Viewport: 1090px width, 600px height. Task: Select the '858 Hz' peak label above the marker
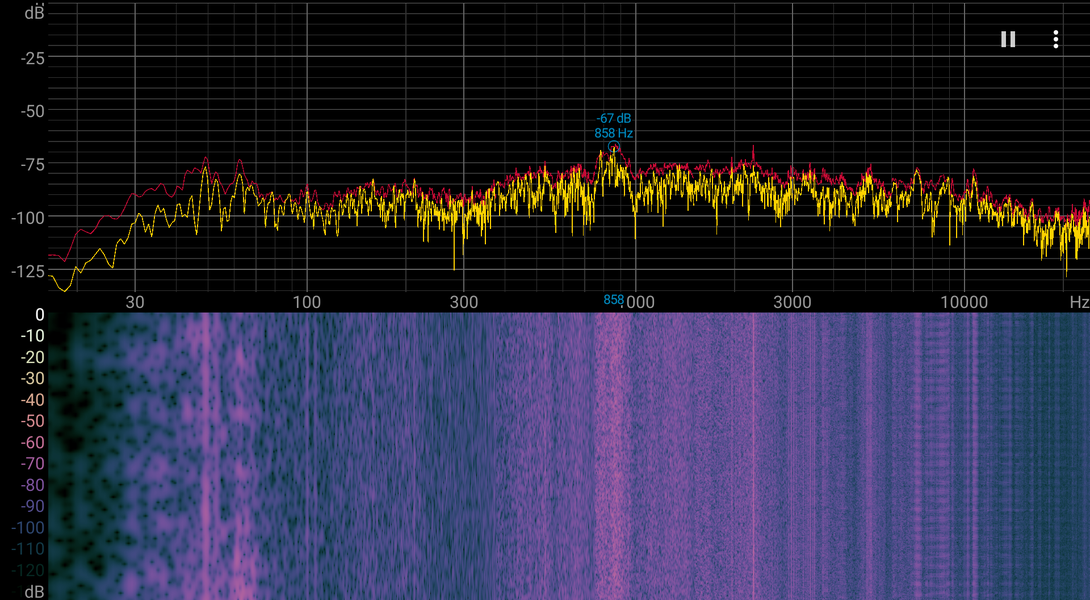614,133
